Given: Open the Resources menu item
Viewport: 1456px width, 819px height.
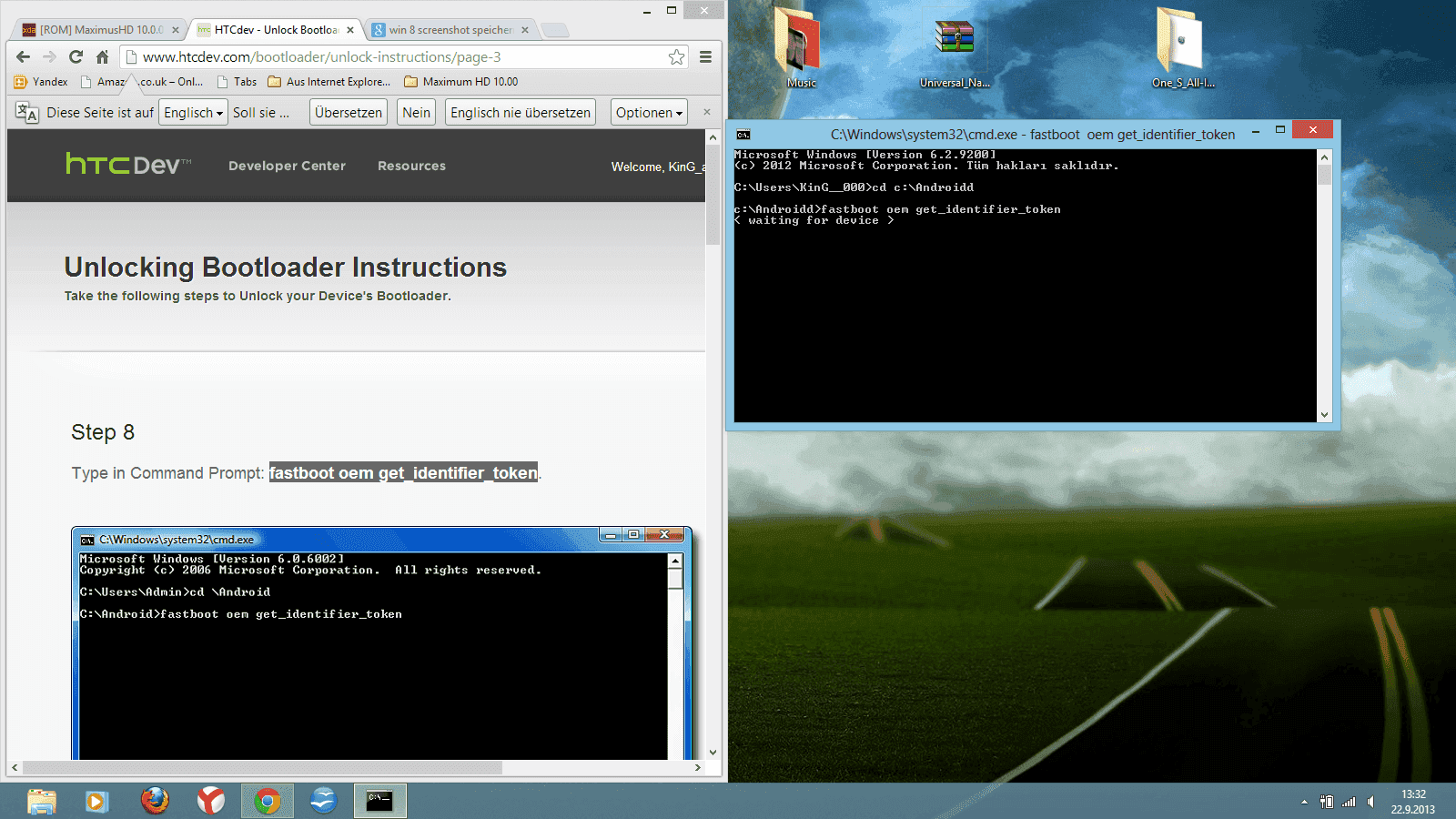Looking at the screenshot, I should pyautogui.click(x=411, y=166).
